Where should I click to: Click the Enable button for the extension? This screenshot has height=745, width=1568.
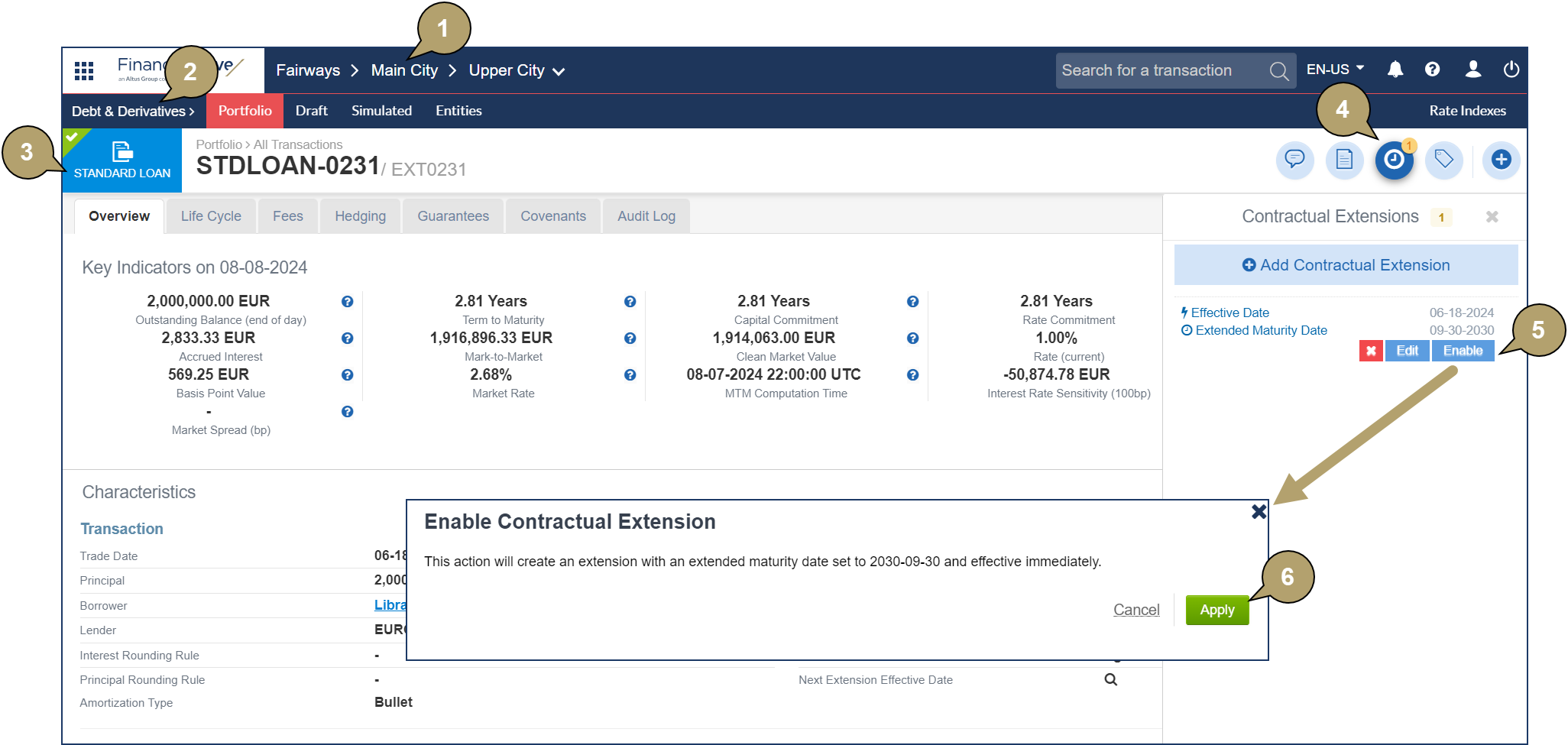(x=1463, y=351)
